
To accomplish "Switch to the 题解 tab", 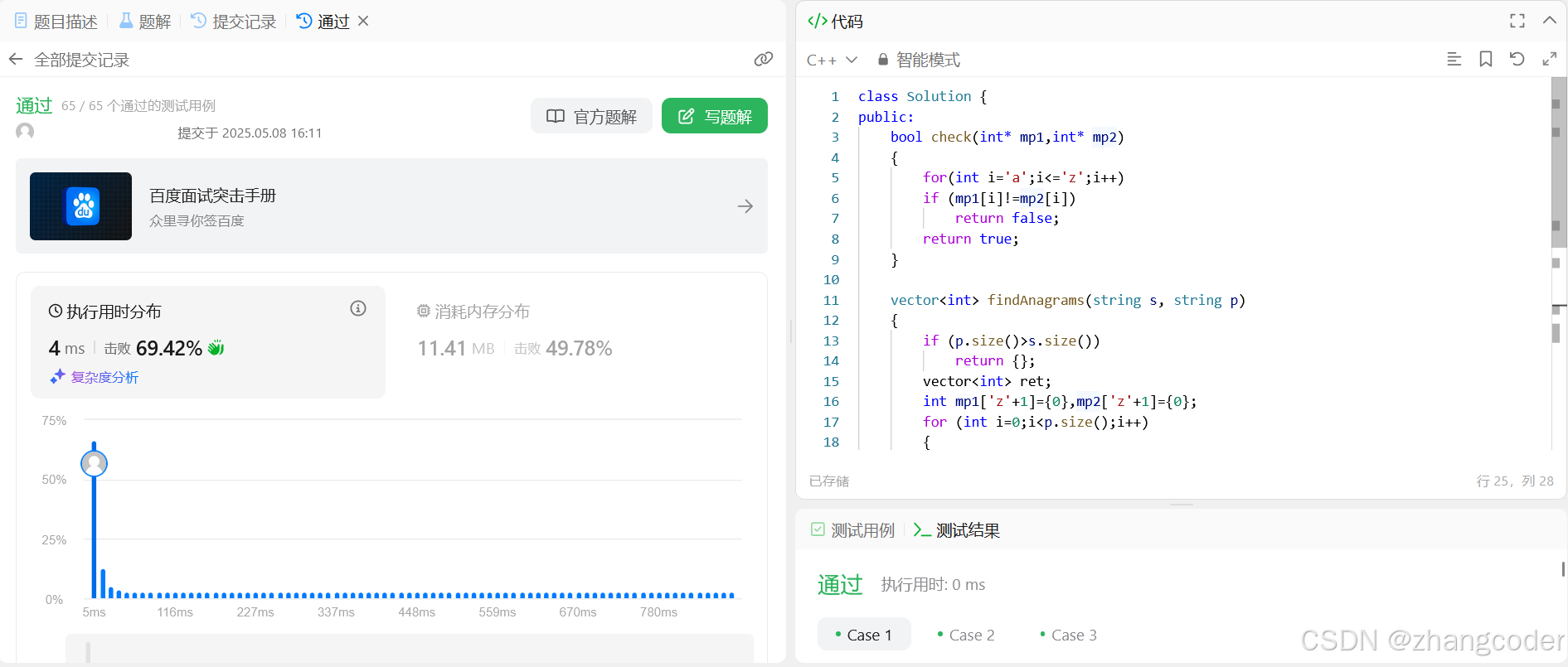I will [145, 22].
